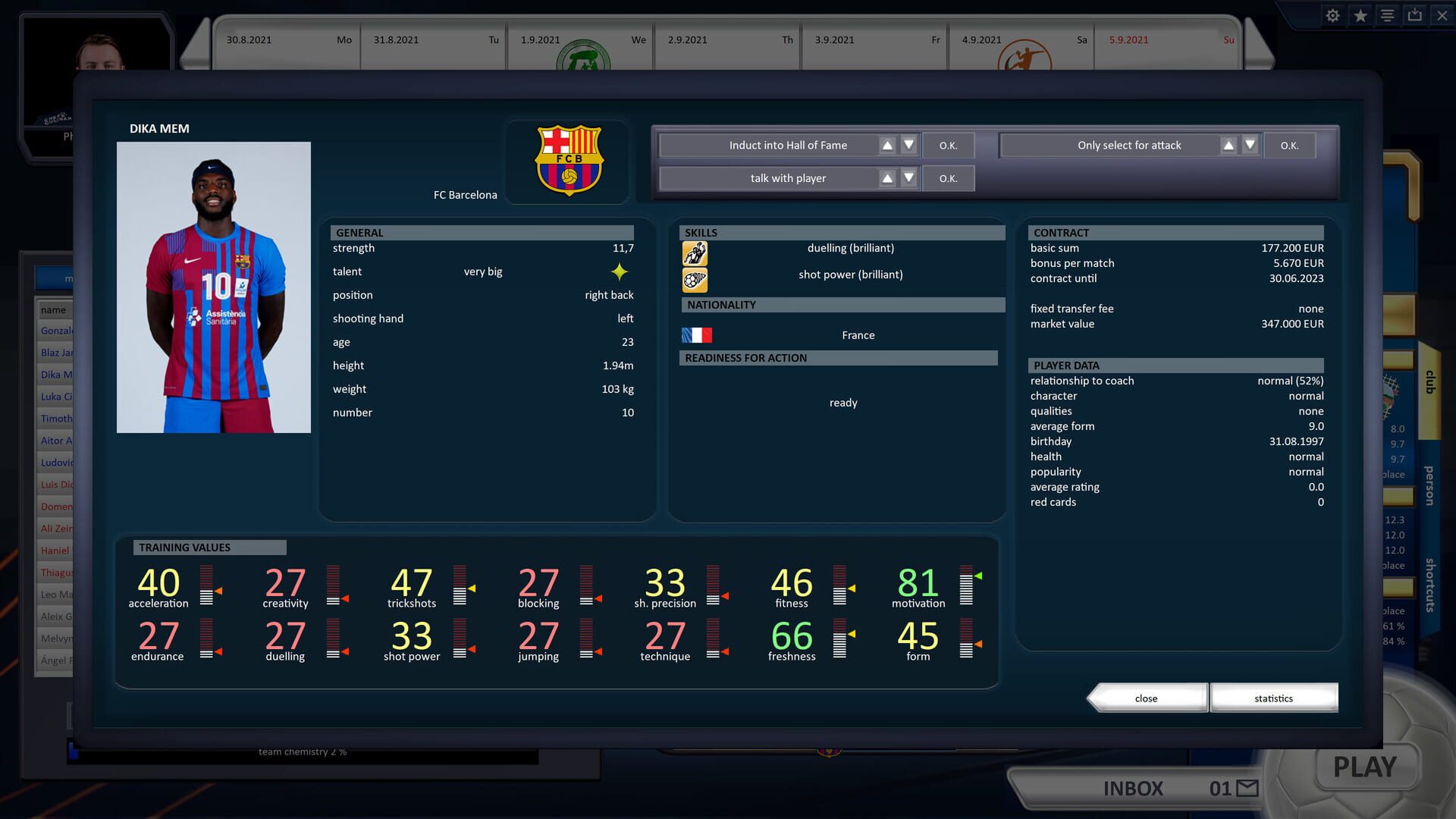Image resolution: width=1456 pixels, height=819 pixels.
Task: Click the star favorites icon top-right
Action: click(1360, 15)
